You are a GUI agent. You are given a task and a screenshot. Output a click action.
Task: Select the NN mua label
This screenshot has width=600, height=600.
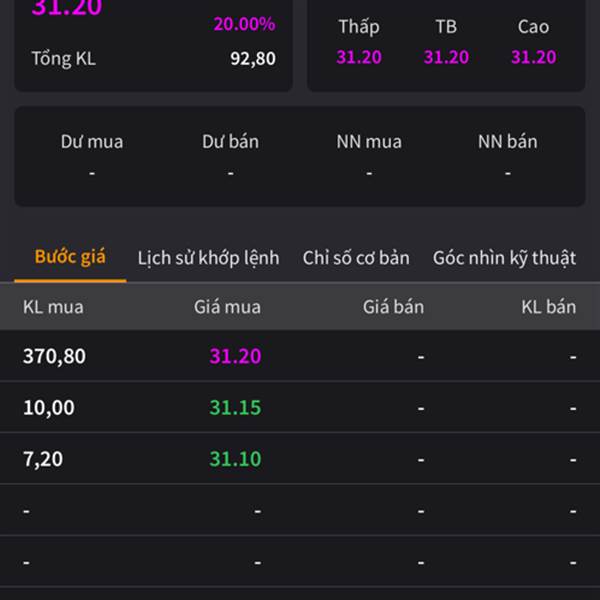pyautogui.click(x=369, y=142)
